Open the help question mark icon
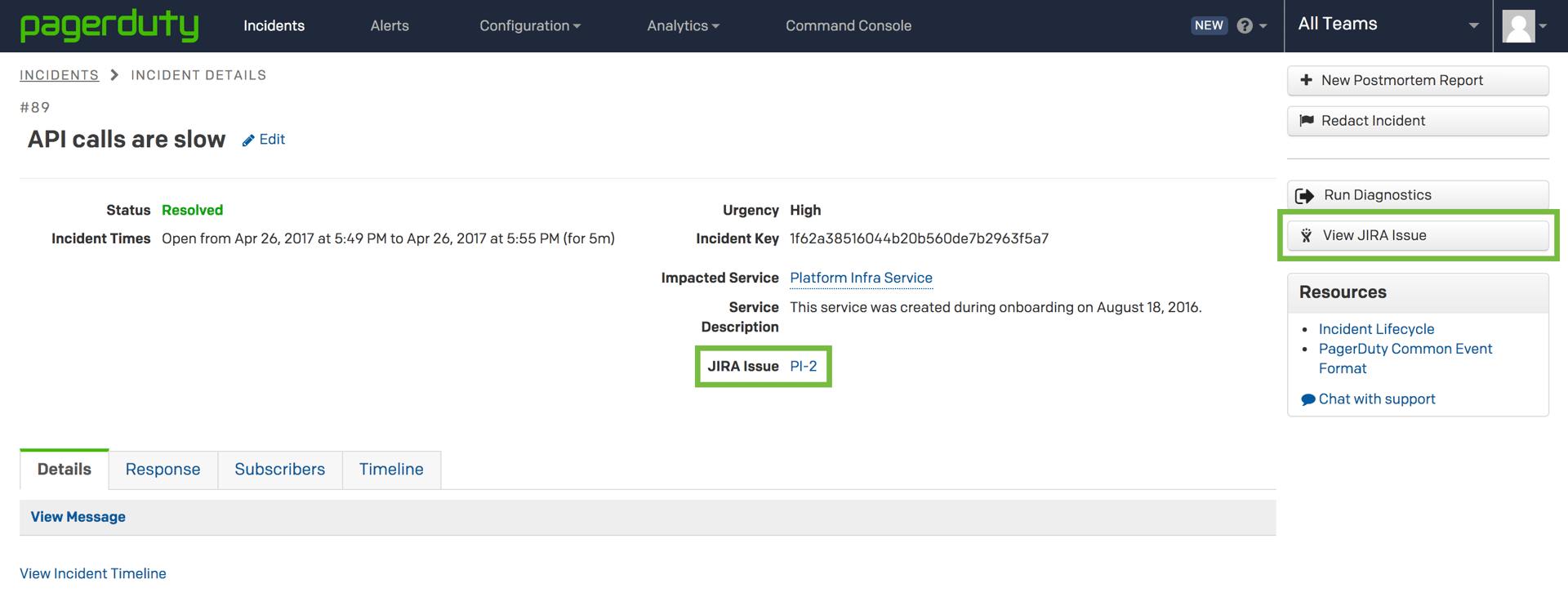 (x=1245, y=25)
